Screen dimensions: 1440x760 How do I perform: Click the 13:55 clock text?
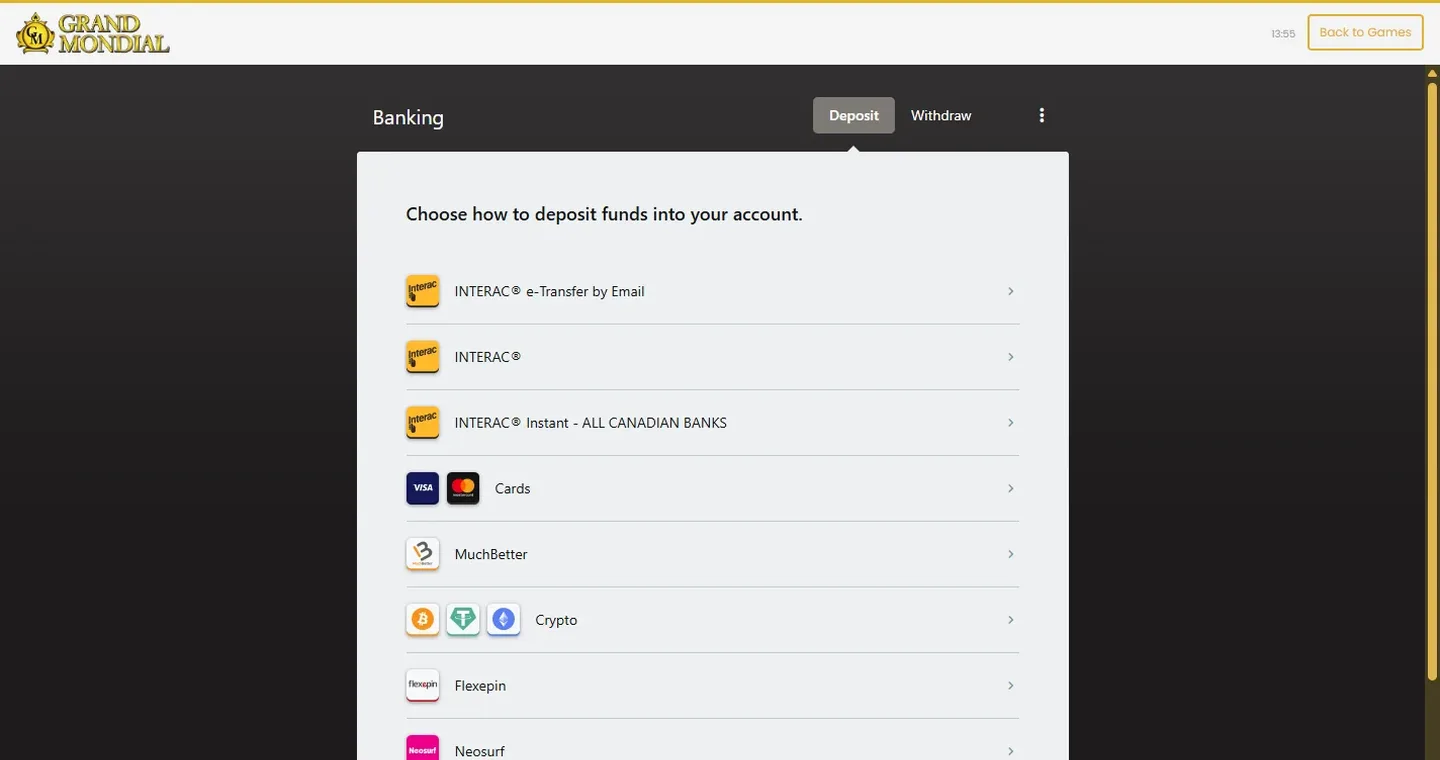(1283, 34)
